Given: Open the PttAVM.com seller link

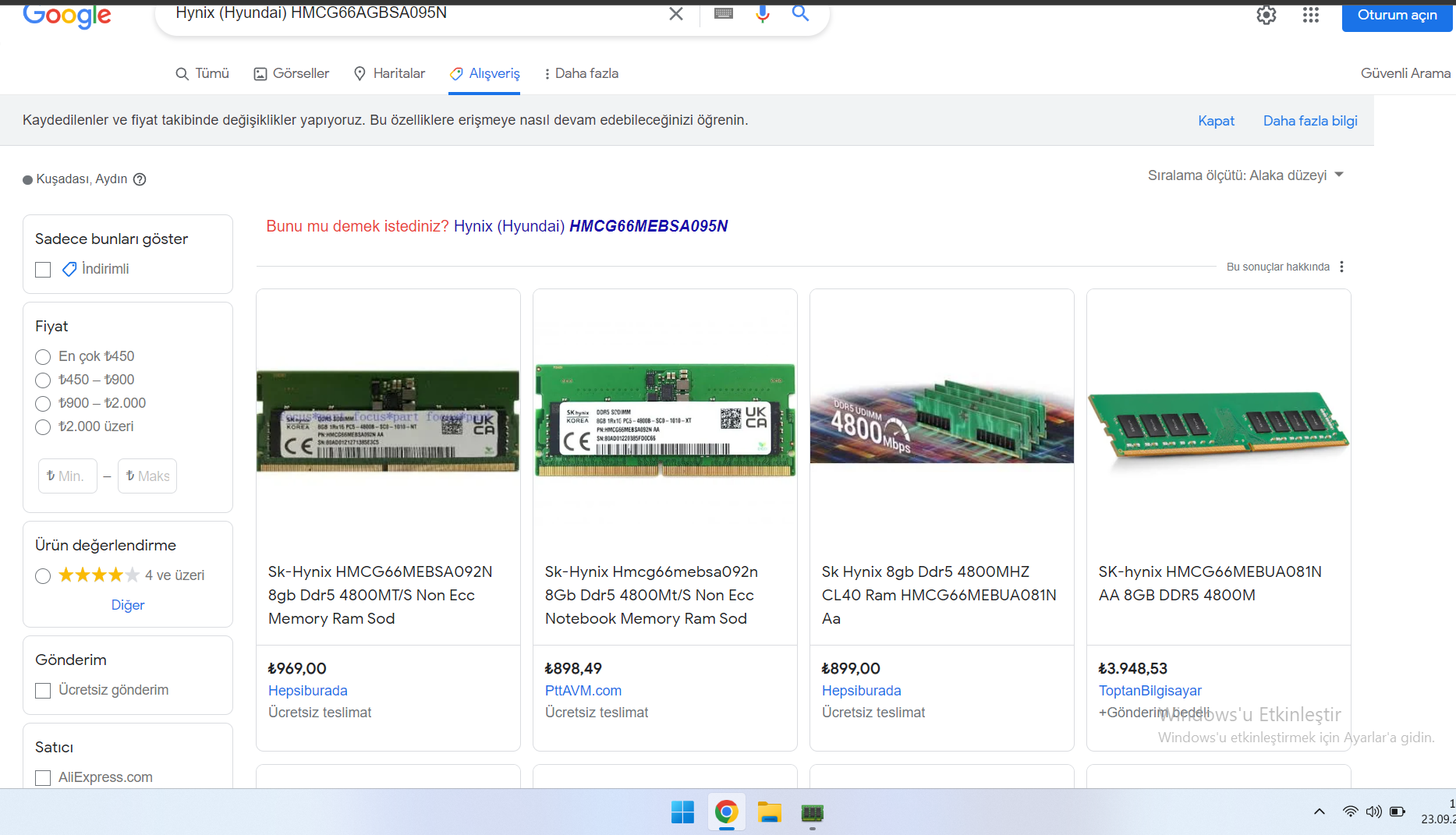Looking at the screenshot, I should coord(583,691).
